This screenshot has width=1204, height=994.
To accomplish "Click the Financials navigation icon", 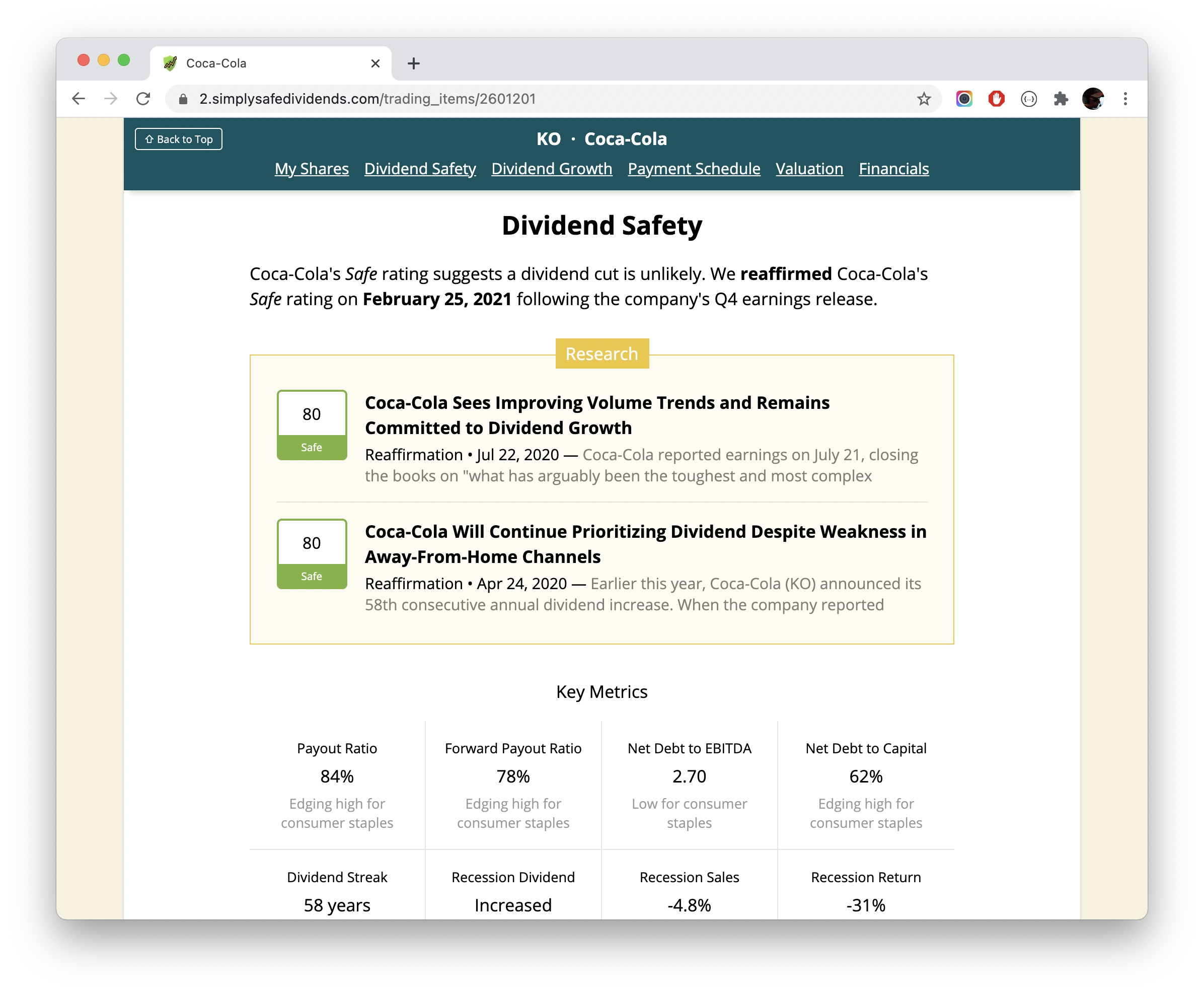I will coord(893,168).
